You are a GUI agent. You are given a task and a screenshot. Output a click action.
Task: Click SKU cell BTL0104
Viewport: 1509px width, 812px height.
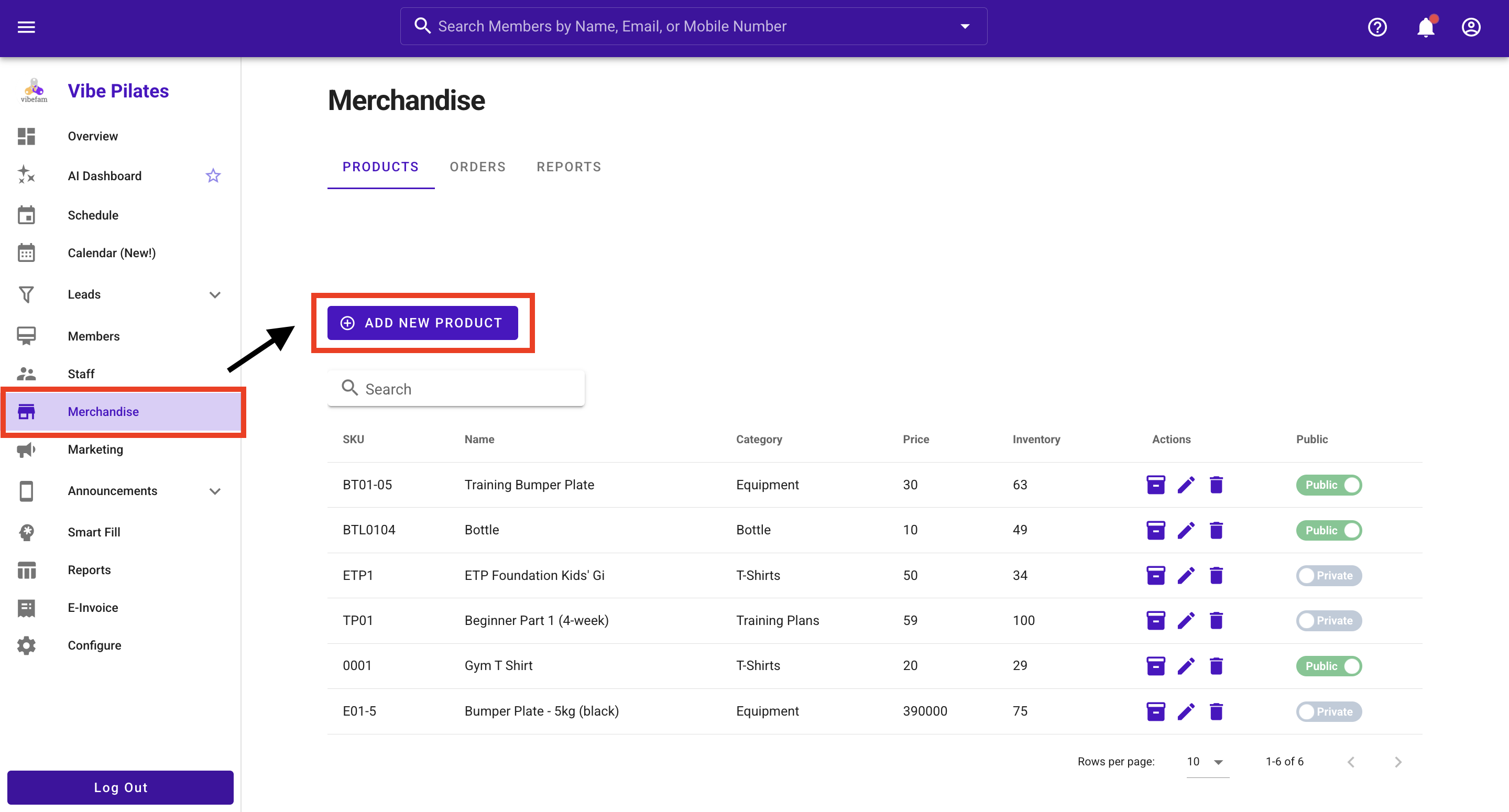pyautogui.click(x=369, y=530)
